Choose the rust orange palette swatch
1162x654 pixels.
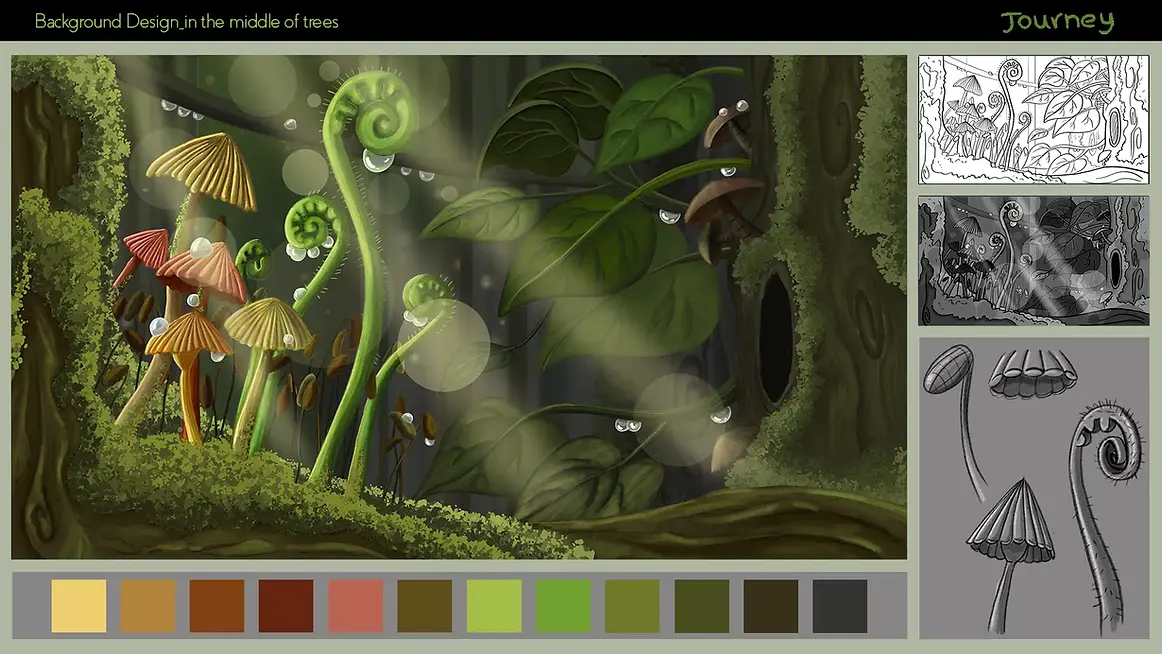click(217, 606)
